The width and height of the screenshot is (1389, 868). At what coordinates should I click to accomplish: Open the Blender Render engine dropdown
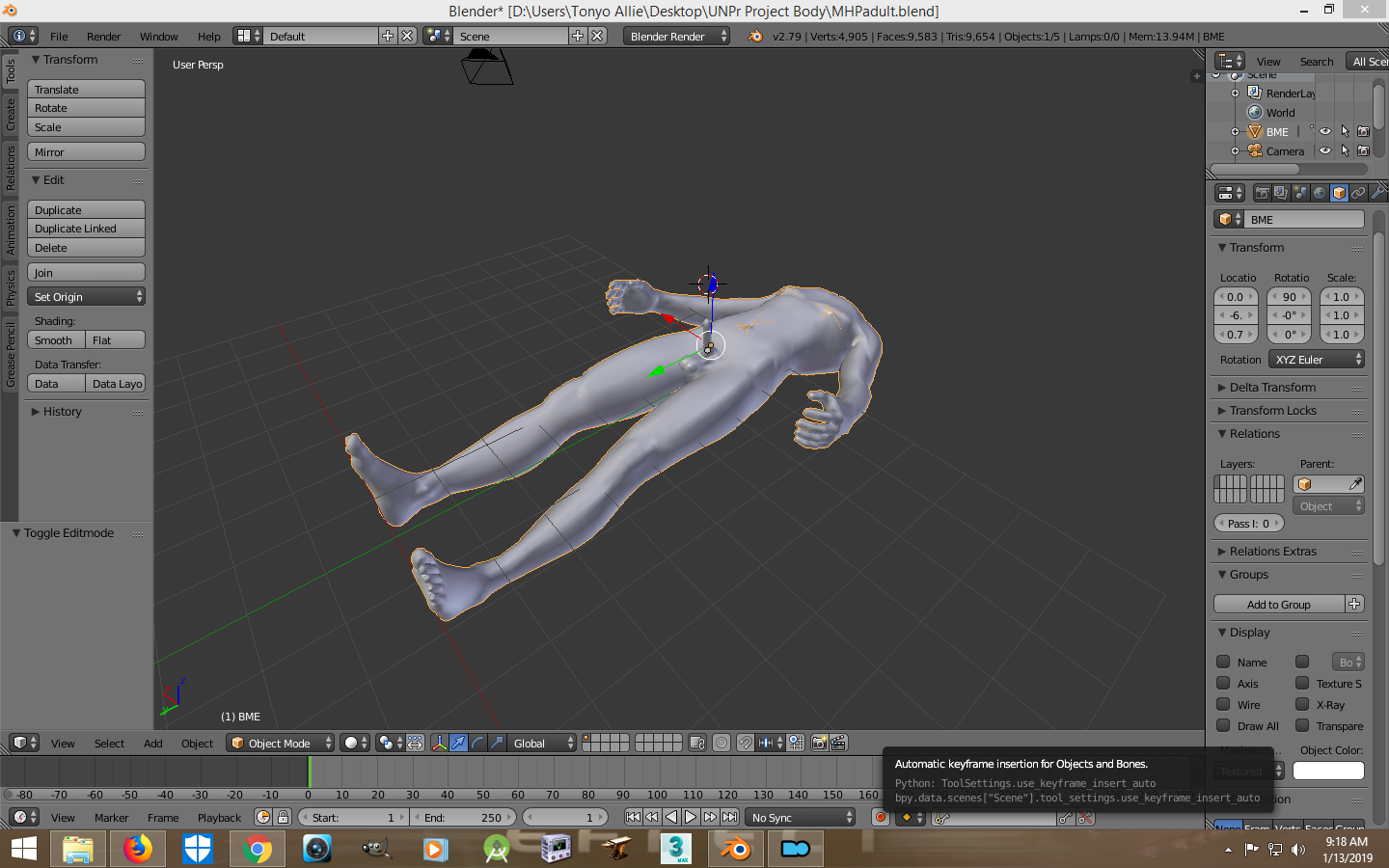tap(676, 36)
